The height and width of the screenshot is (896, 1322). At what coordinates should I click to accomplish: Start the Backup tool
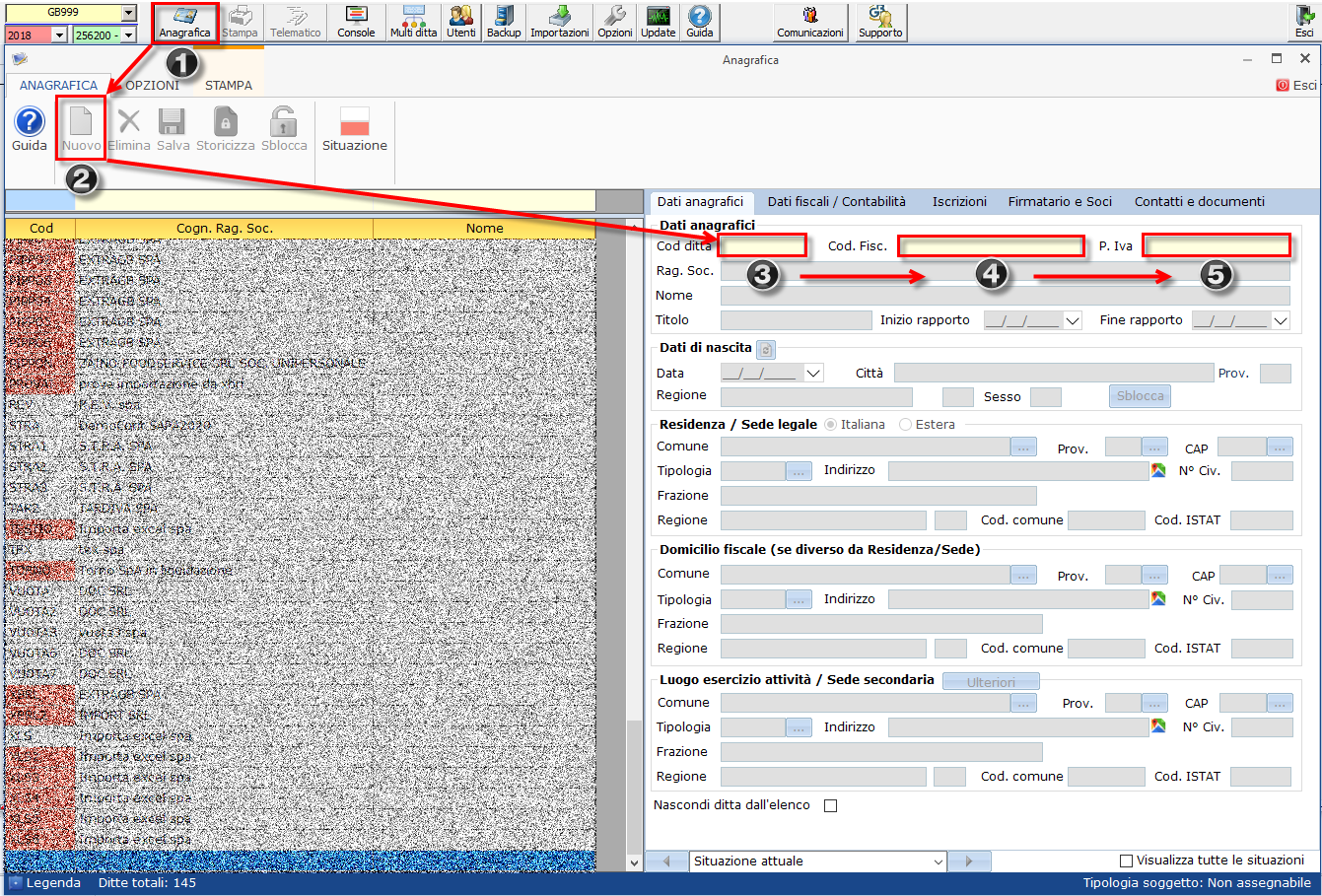point(504,22)
